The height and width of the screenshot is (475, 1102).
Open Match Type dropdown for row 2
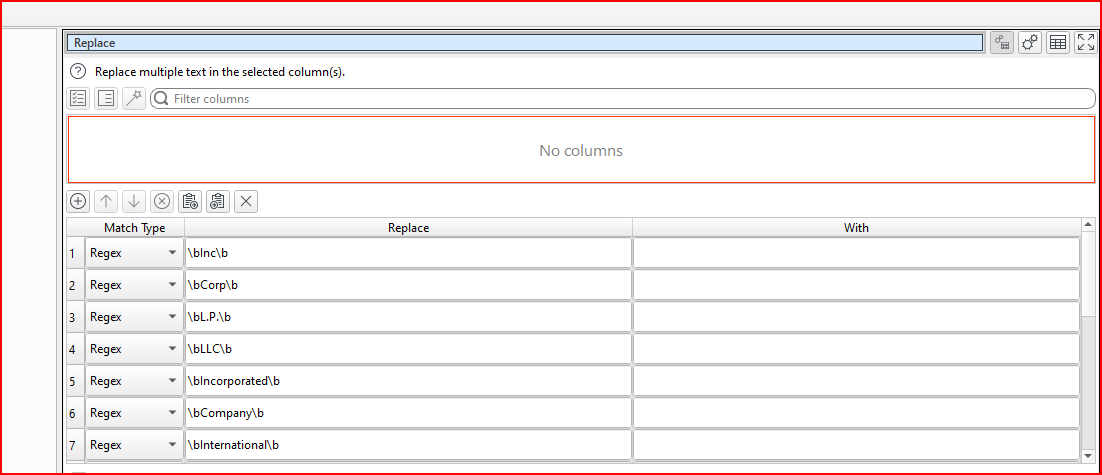[x=134, y=285]
